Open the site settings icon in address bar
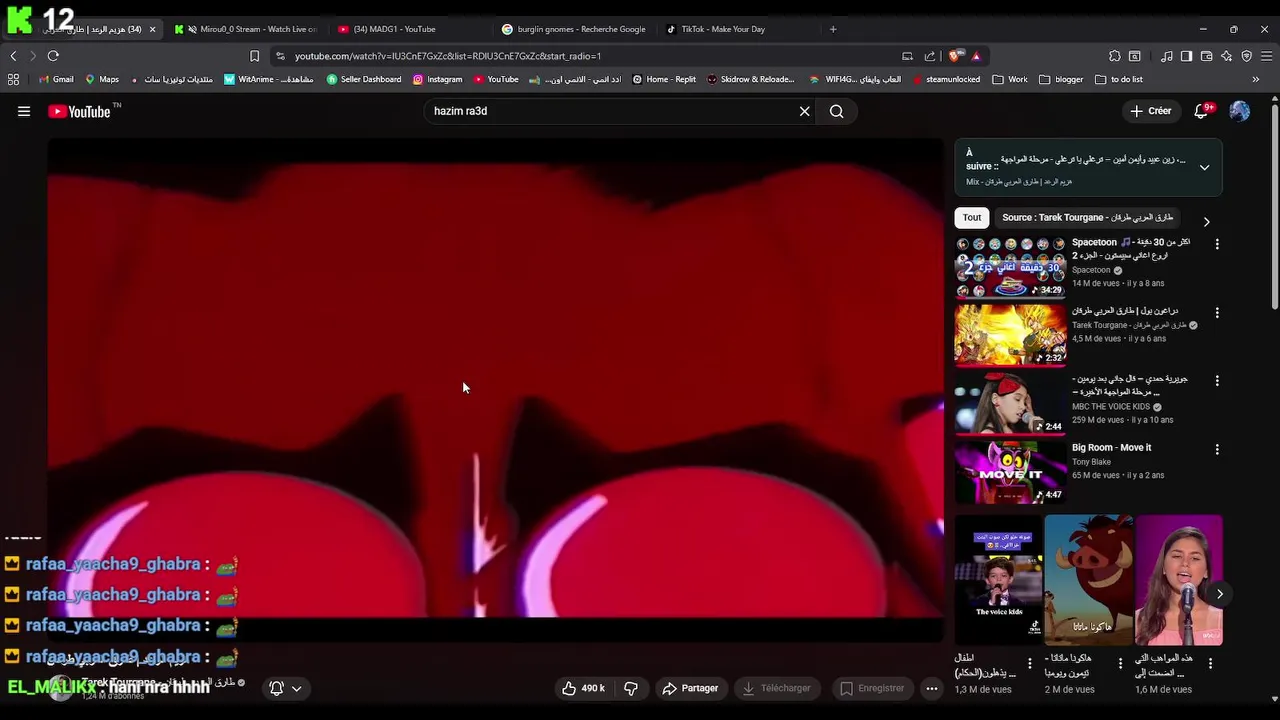This screenshot has width=1280, height=720. click(x=280, y=56)
